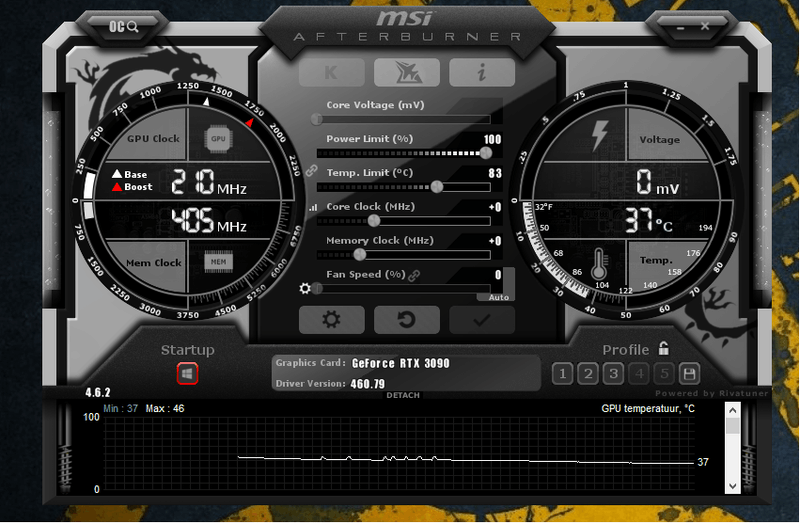Click the Core Voltage slider handle
The image size is (800, 524).
pyautogui.click(x=316, y=119)
